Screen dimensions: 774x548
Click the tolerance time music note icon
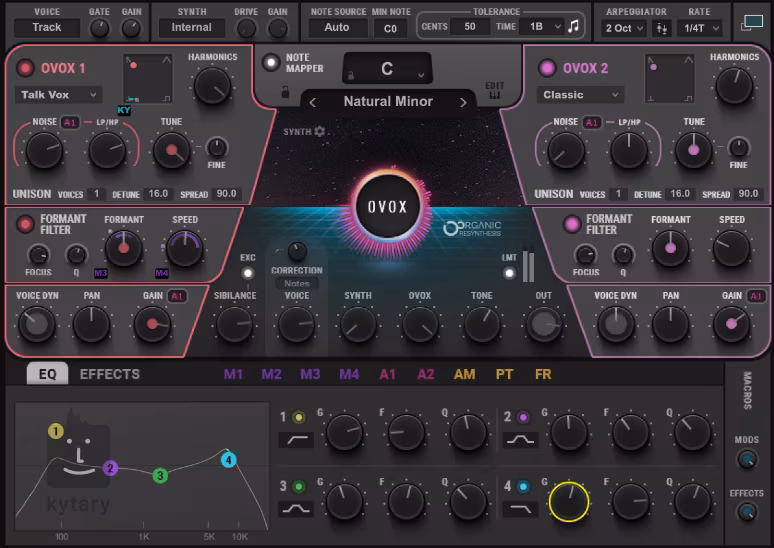pyautogui.click(x=573, y=27)
